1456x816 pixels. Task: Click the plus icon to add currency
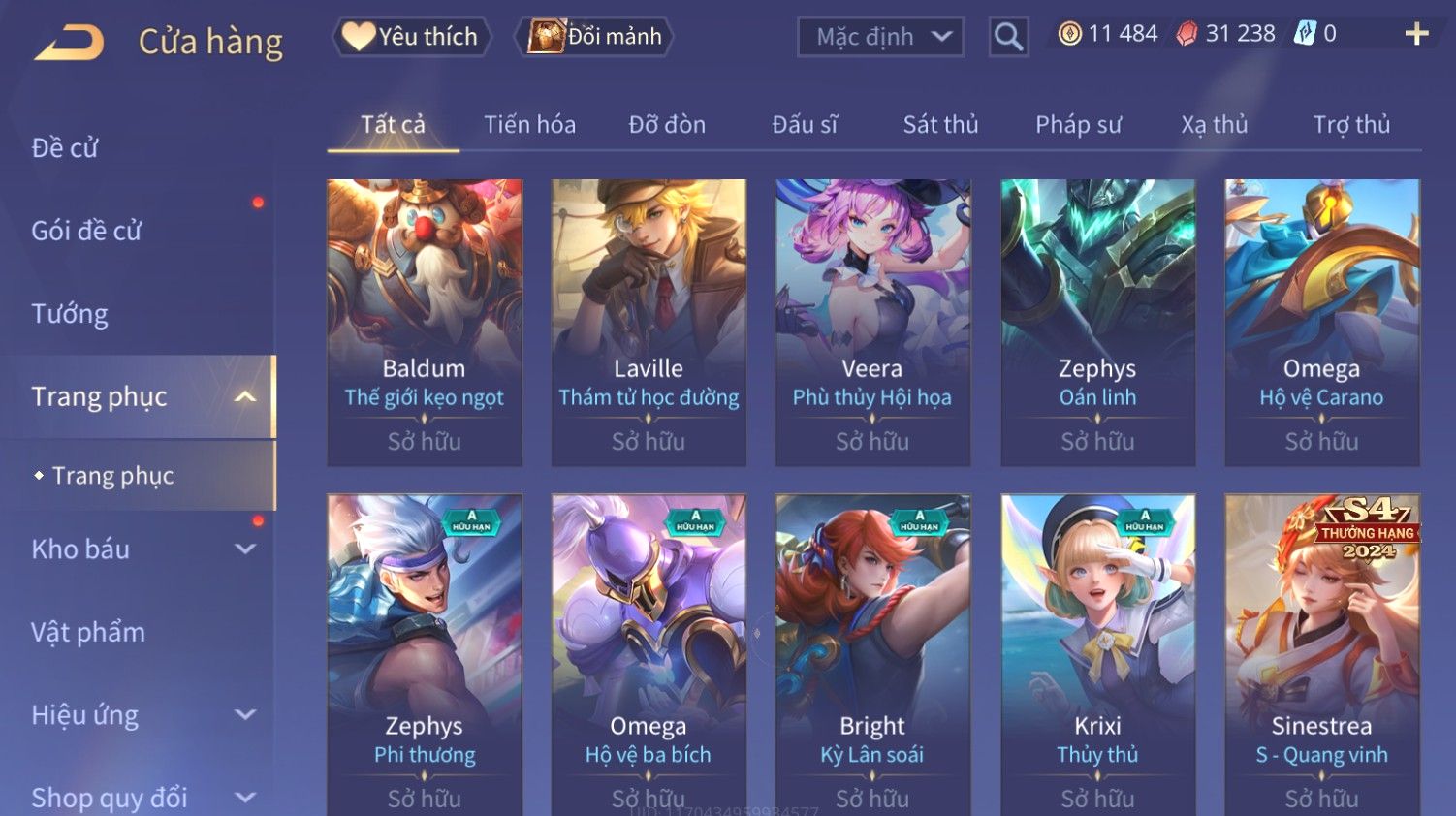(x=1416, y=34)
